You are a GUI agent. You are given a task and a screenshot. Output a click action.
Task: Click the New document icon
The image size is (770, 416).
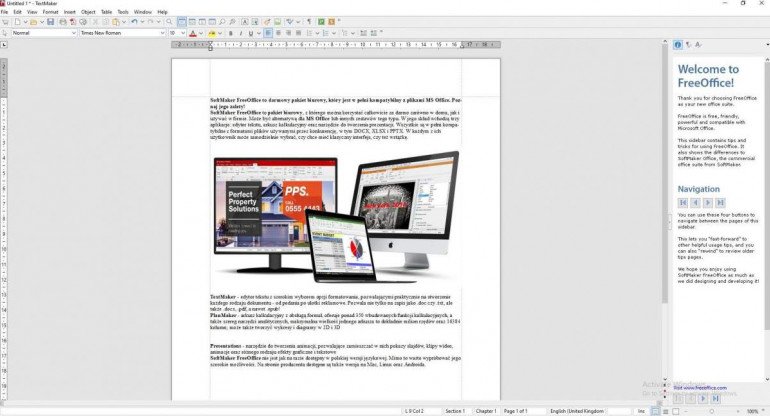17,22
